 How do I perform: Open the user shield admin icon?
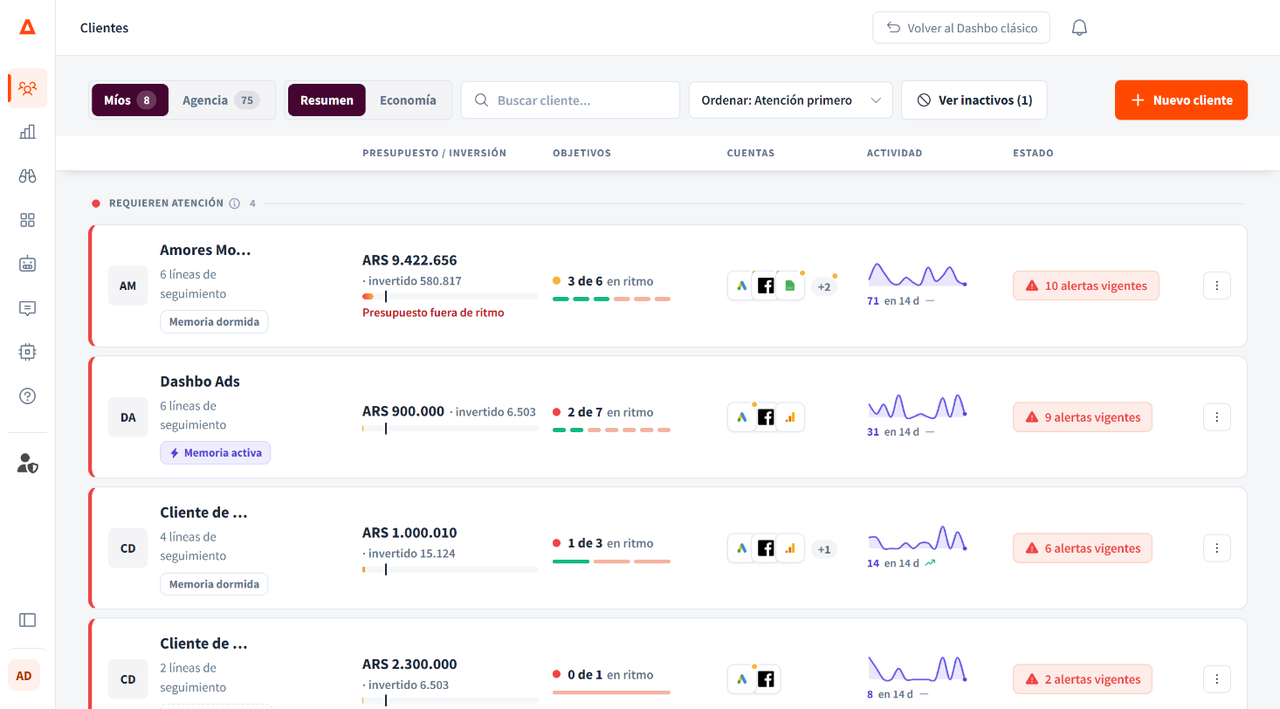[x=27, y=463]
